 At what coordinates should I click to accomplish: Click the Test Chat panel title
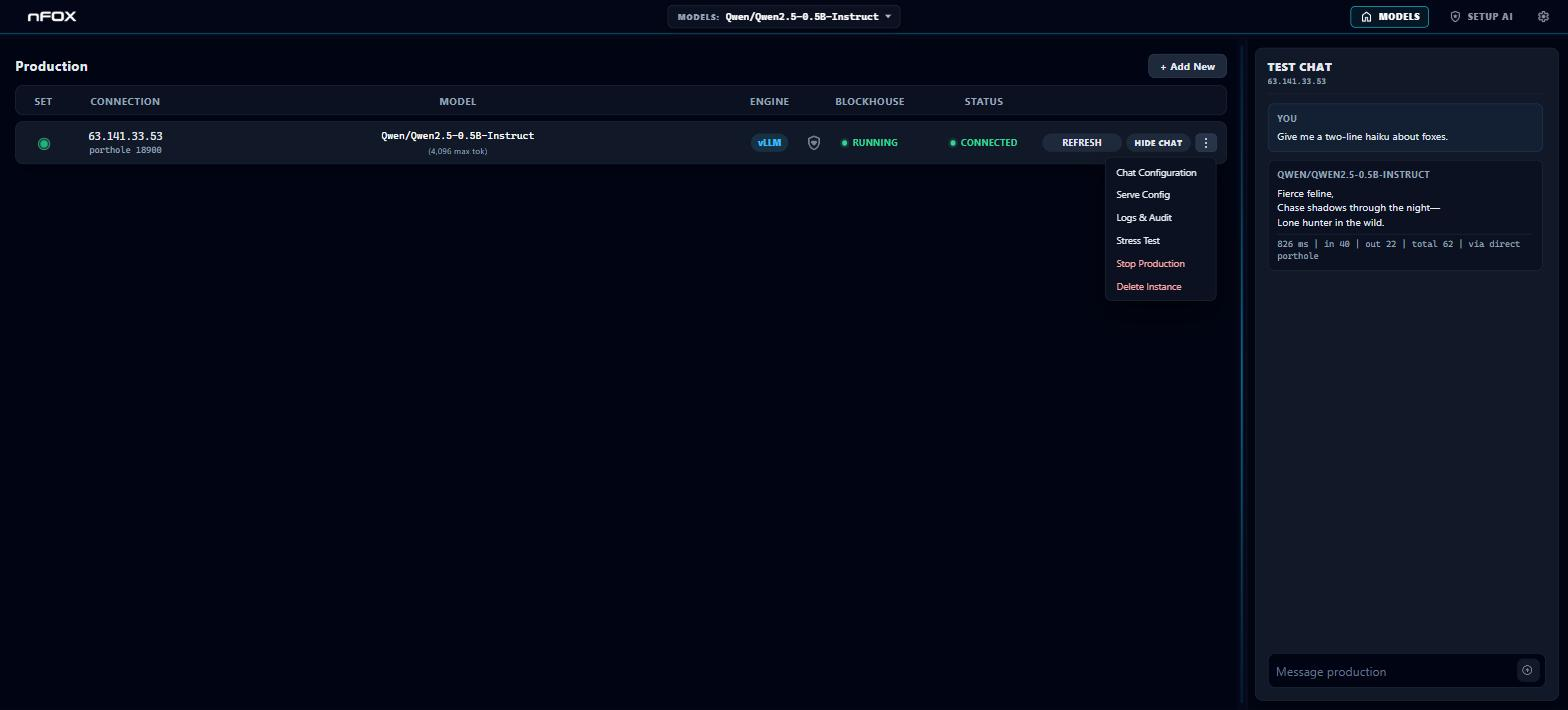[x=1299, y=67]
